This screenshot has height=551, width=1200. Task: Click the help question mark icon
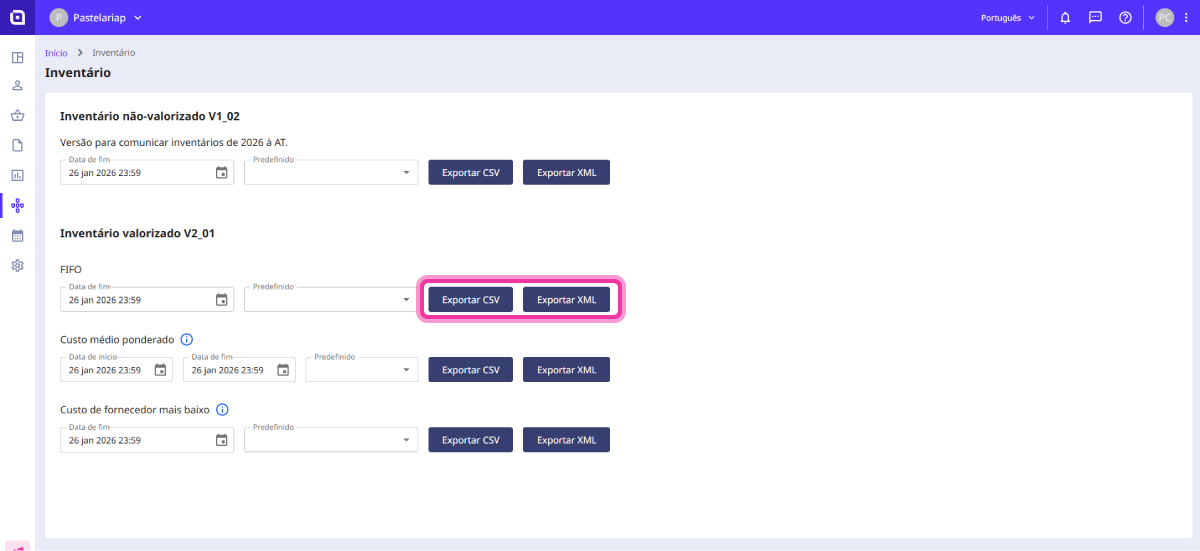pyautogui.click(x=1125, y=18)
